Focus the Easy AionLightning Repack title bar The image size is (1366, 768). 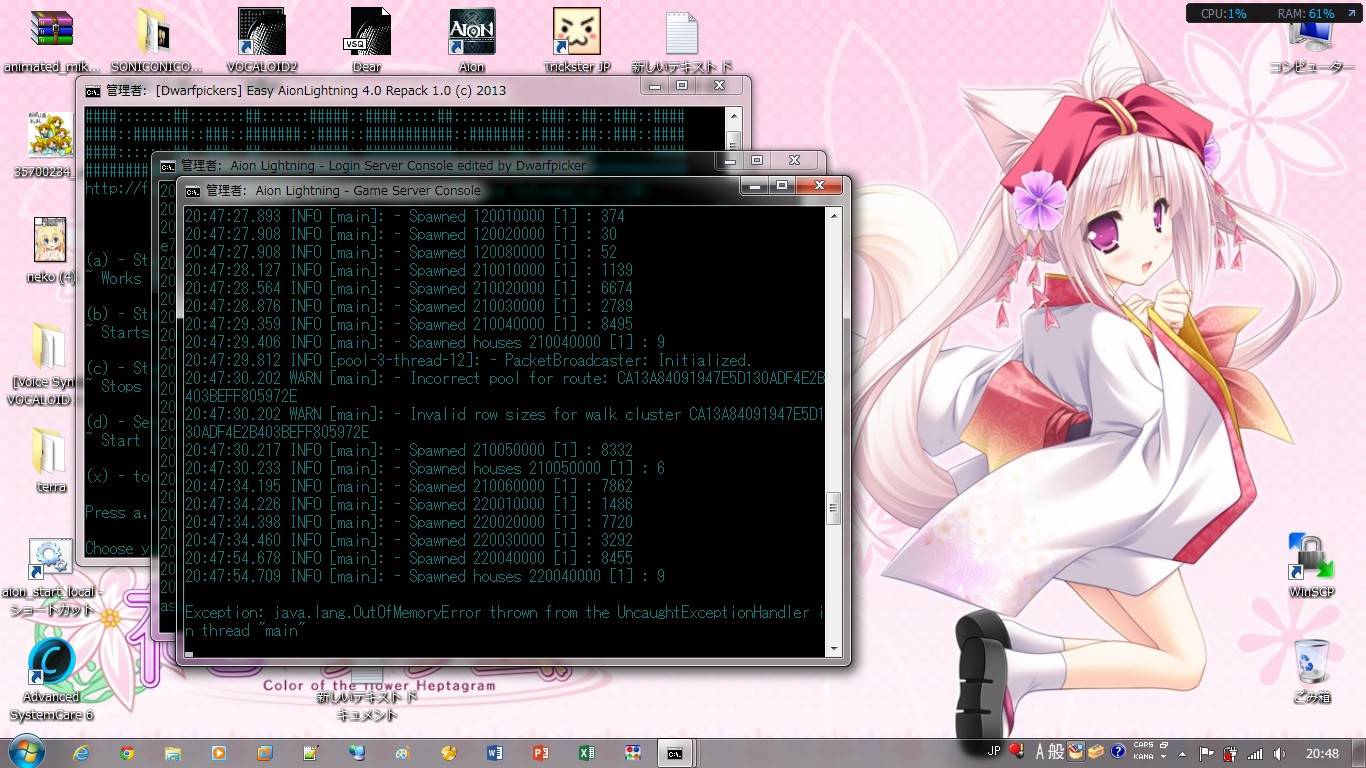point(360,89)
